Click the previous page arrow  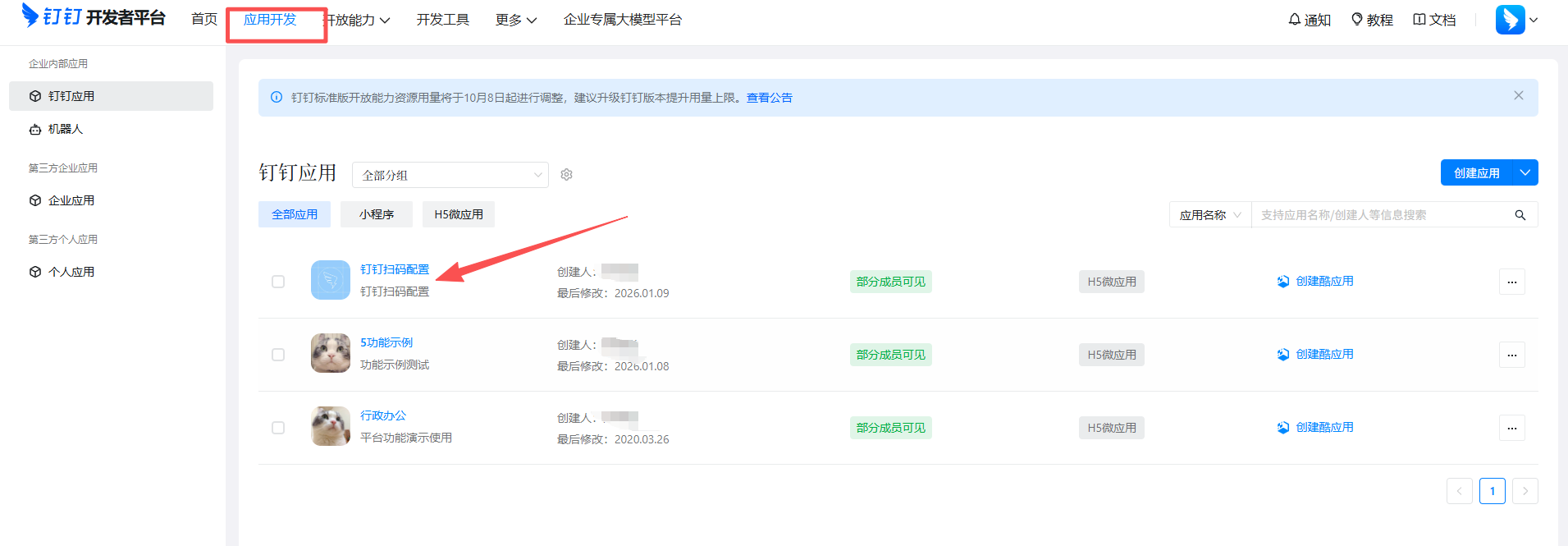coord(1459,491)
